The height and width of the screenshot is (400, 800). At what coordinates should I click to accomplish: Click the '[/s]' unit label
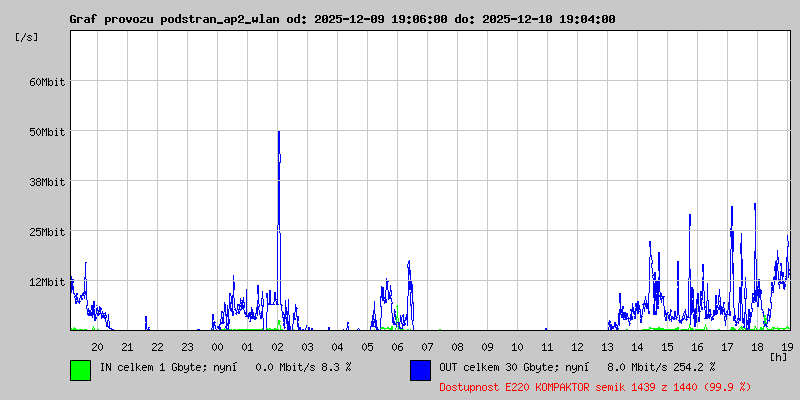click(x=27, y=37)
